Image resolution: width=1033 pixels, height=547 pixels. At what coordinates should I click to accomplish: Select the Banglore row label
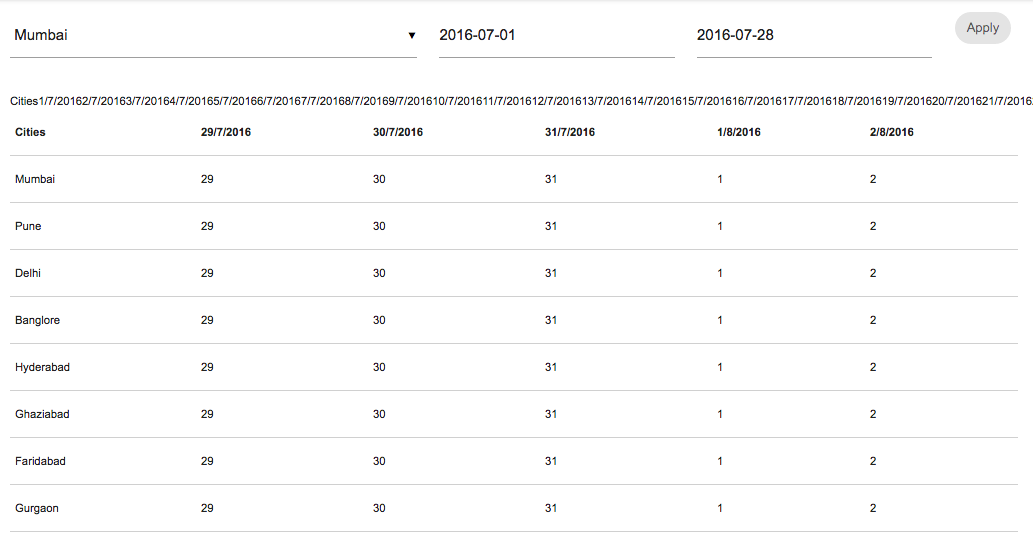pos(38,320)
